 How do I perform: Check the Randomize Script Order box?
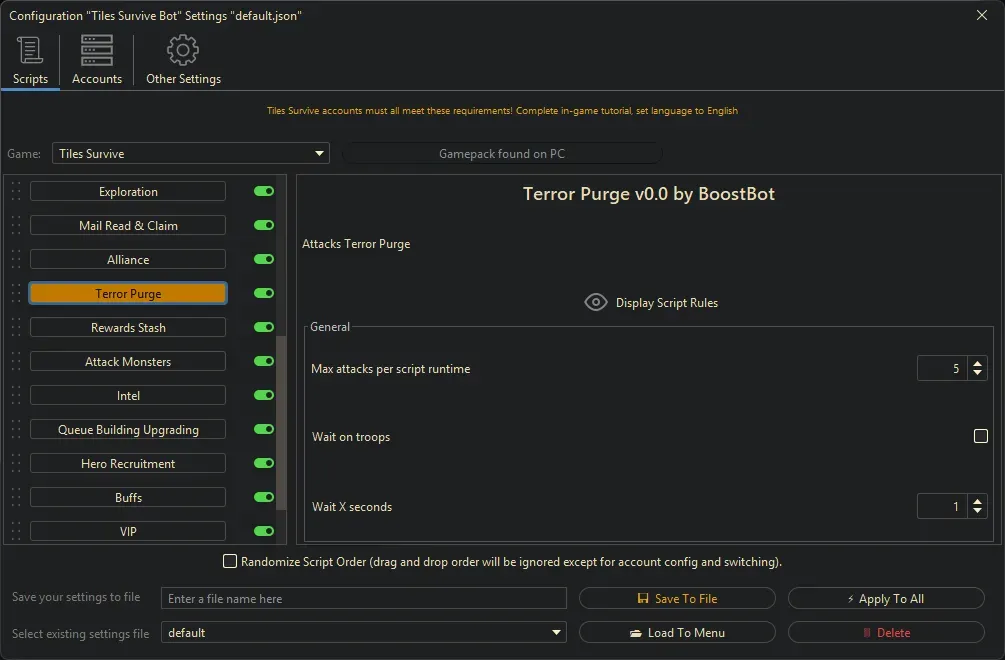pyautogui.click(x=230, y=562)
